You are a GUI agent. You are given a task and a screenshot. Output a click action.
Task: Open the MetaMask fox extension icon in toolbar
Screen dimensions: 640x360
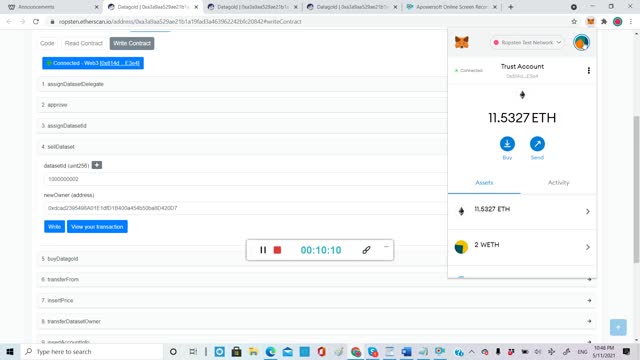591,22
